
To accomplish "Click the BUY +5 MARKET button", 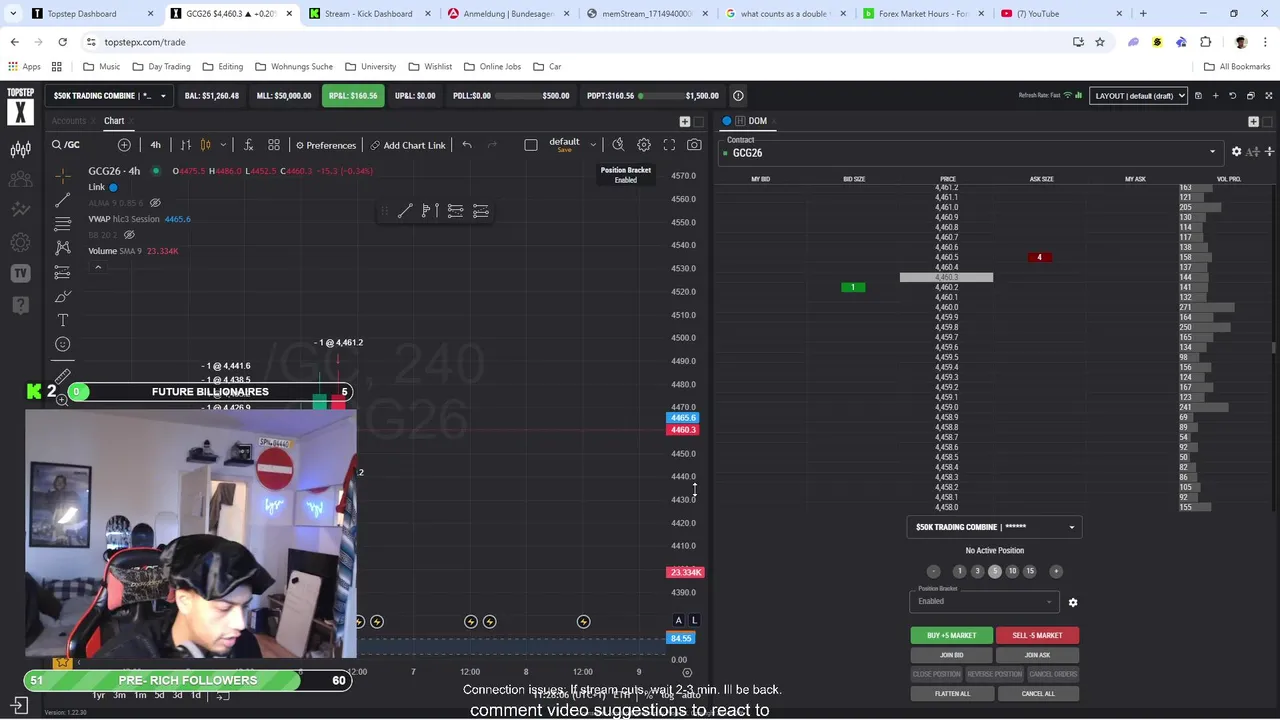I will click(951, 636).
